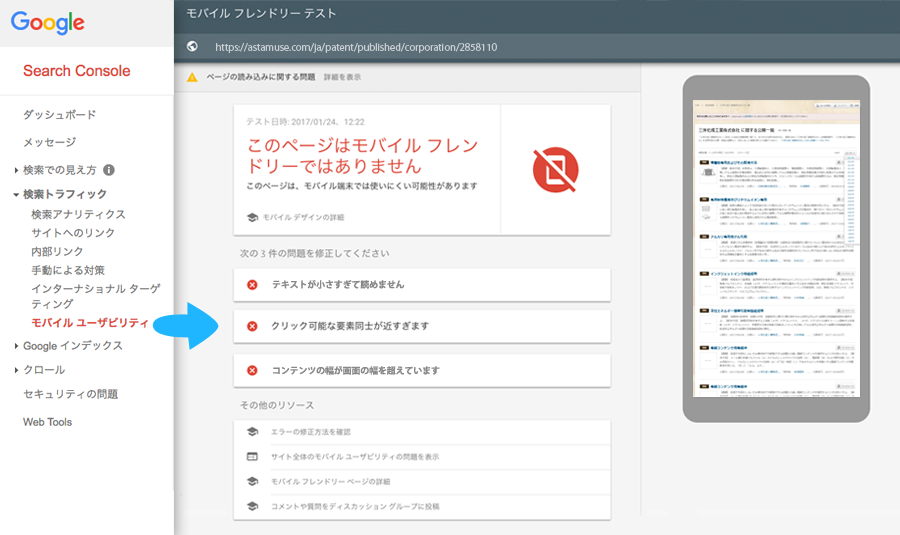Open モバイル フレンドリー ページの詳細 link
The image size is (900, 535).
coord(331,481)
